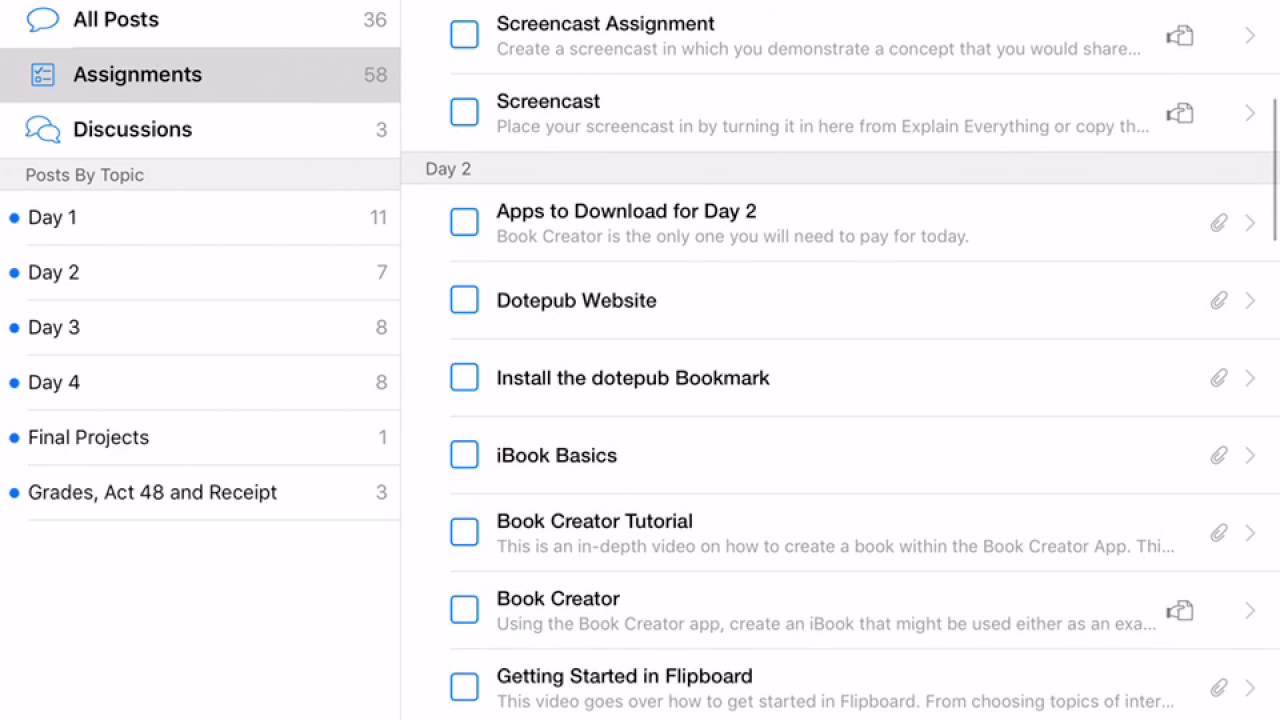The height and width of the screenshot is (720, 1280).
Task: Mark Screencast item as done
Action: 464,112
